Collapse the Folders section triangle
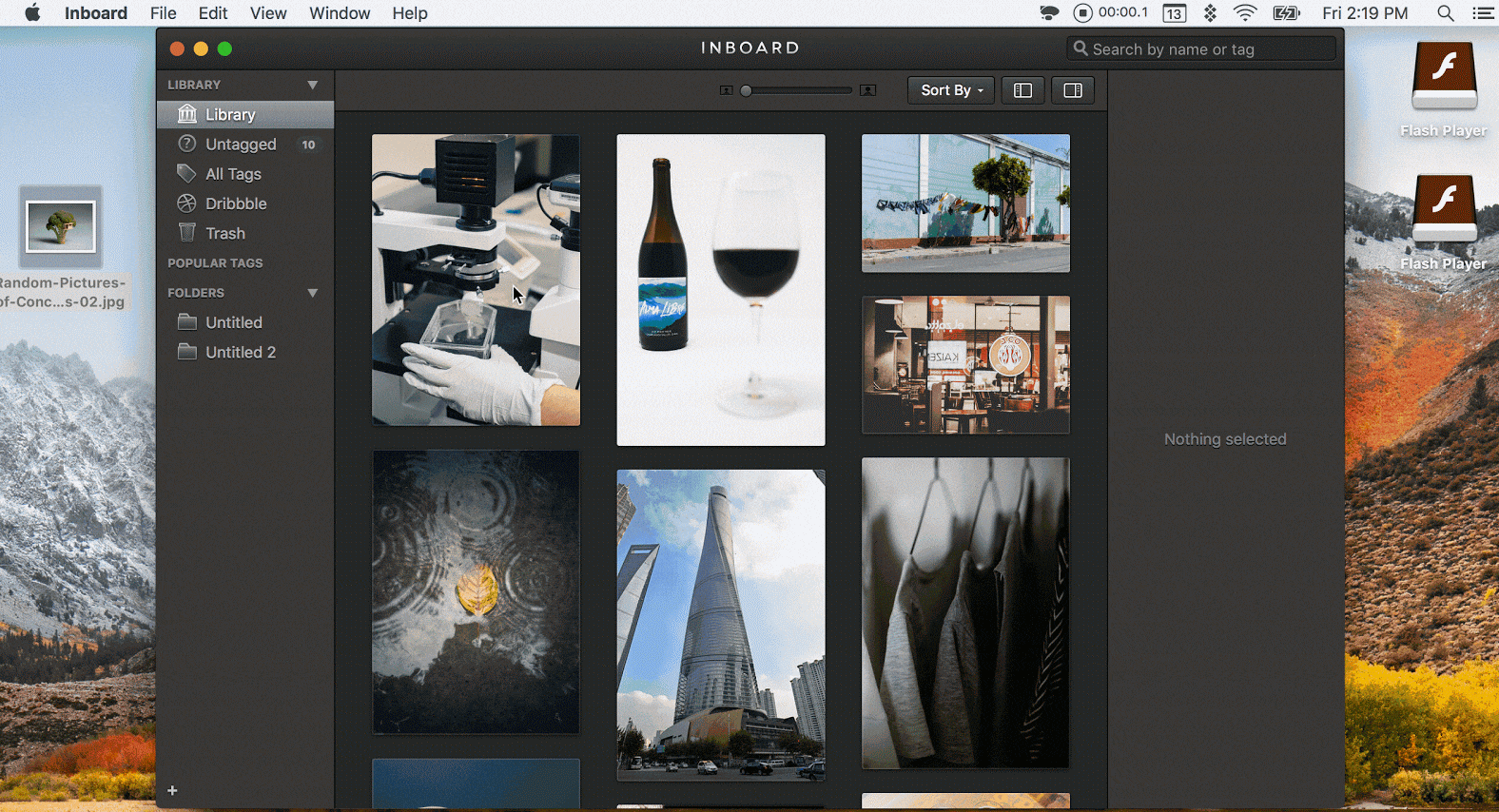 click(312, 293)
